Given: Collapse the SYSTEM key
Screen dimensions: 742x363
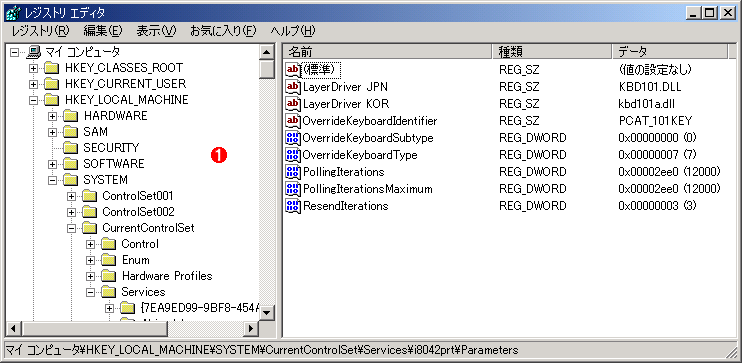Looking at the screenshot, I should (x=53, y=180).
